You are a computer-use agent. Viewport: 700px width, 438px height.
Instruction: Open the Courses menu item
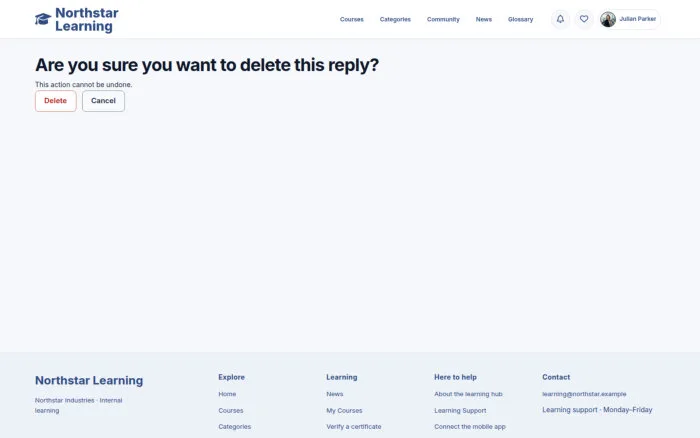click(x=352, y=19)
